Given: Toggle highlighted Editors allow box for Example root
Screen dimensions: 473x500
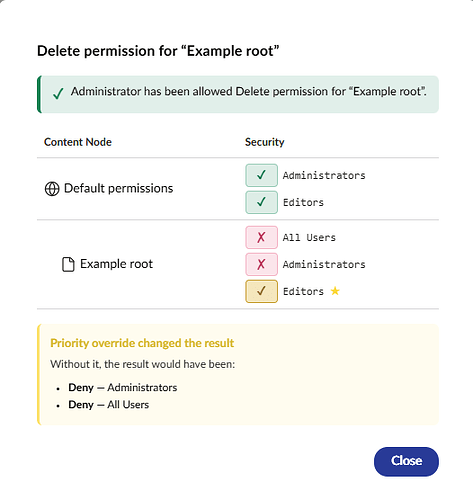Looking at the screenshot, I should click(262, 291).
